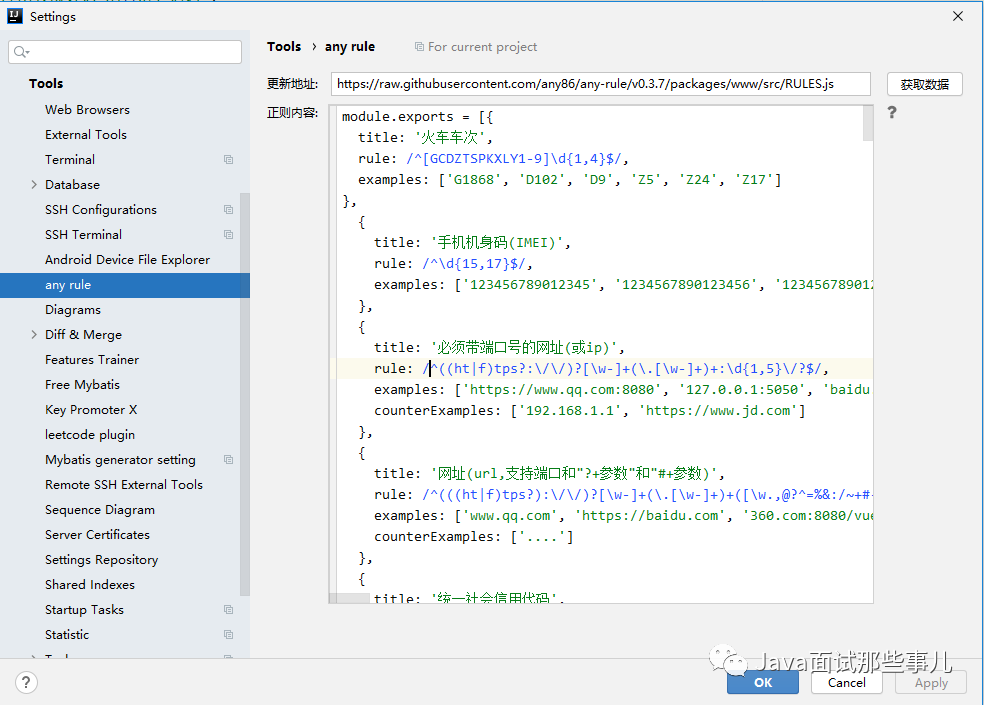Click the Cancel button

pyautogui.click(x=846, y=683)
